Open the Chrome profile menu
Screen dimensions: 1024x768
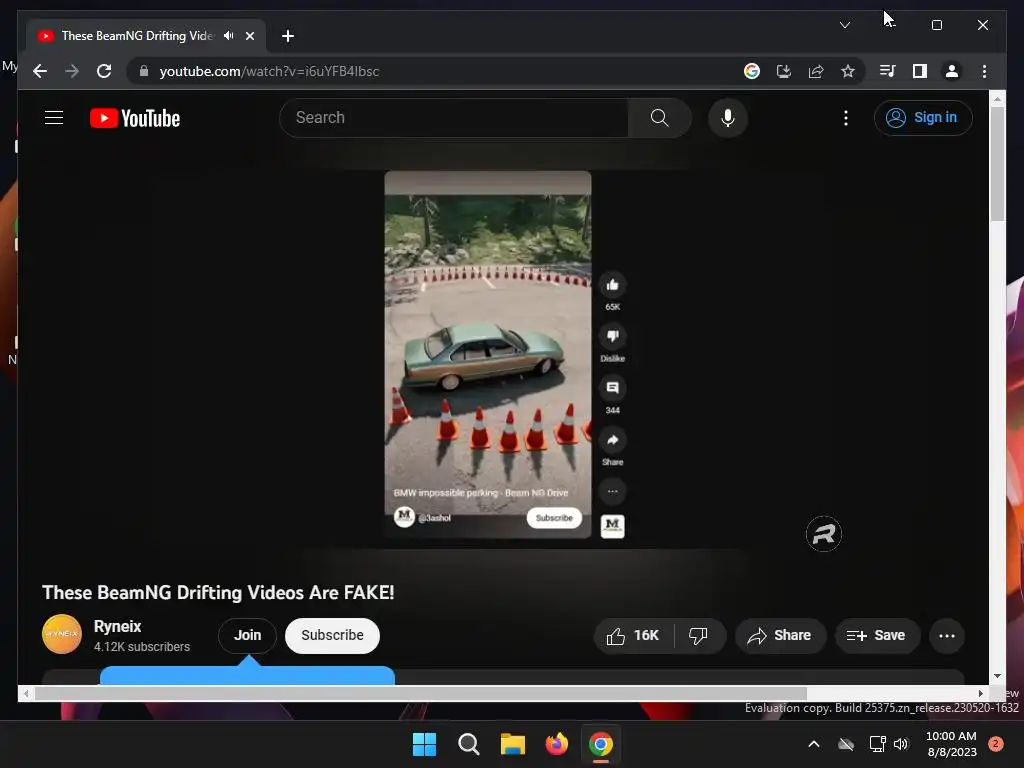pos(952,71)
